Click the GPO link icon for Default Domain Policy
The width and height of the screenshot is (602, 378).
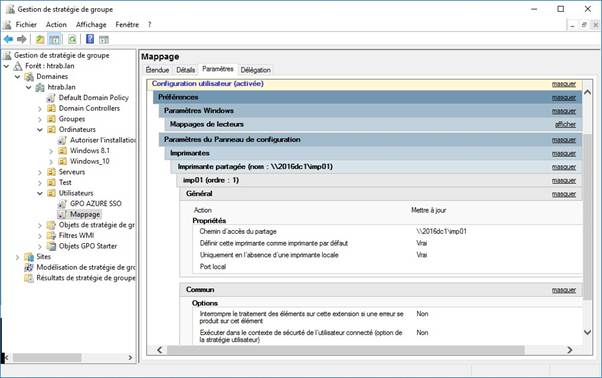51,98
